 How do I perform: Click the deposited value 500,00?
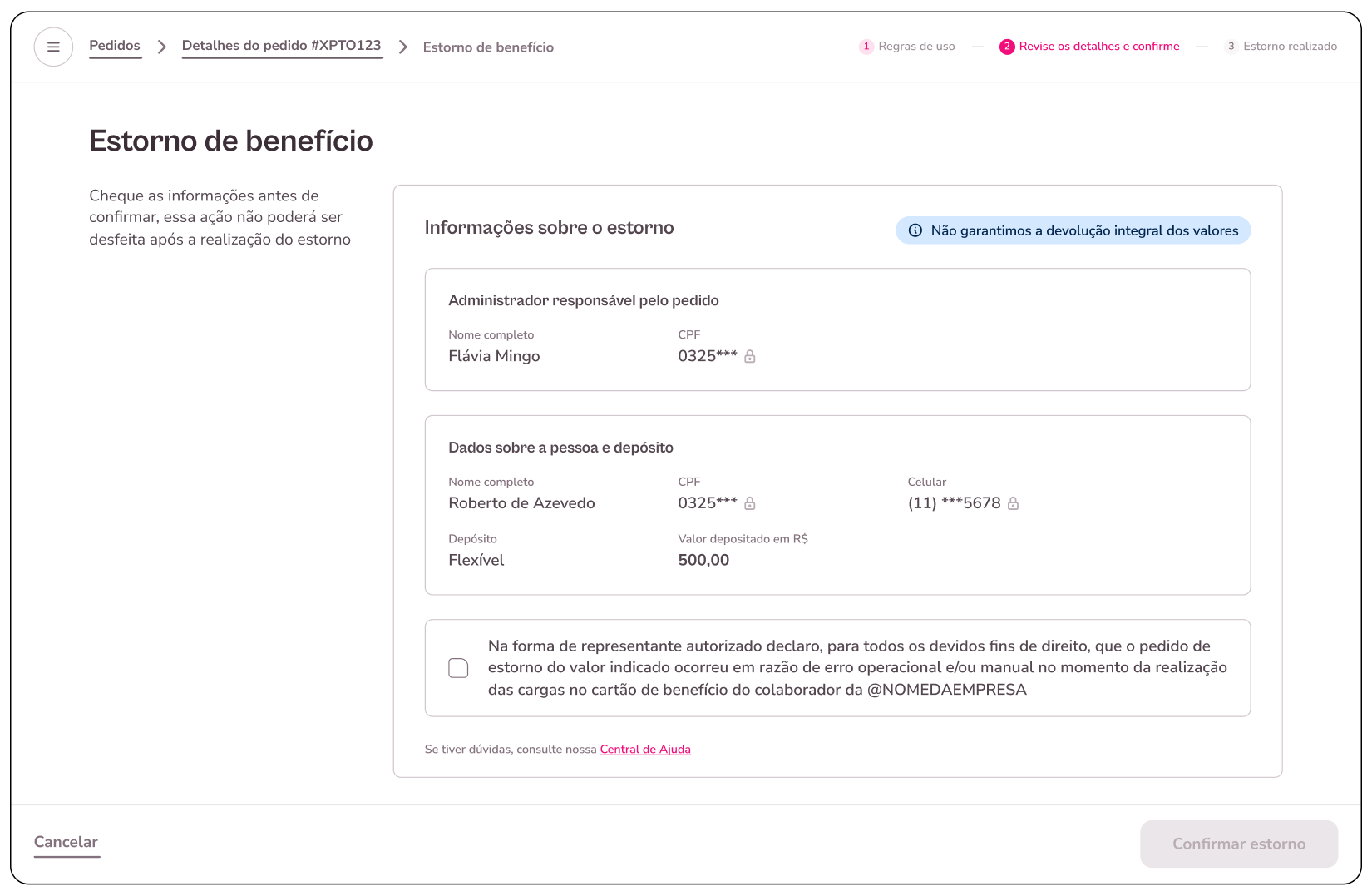pyautogui.click(x=703, y=560)
